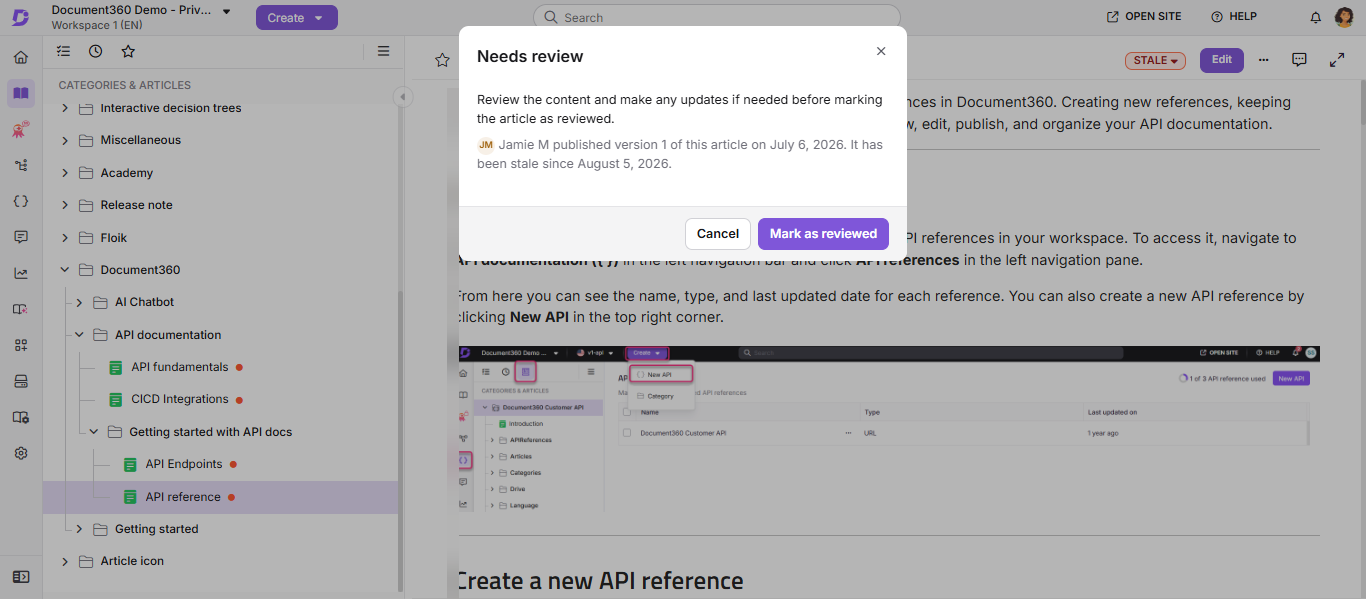Collapse the left navigation pane handle
The image size is (1366, 599).
pyautogui.click(x=402, y=97)
